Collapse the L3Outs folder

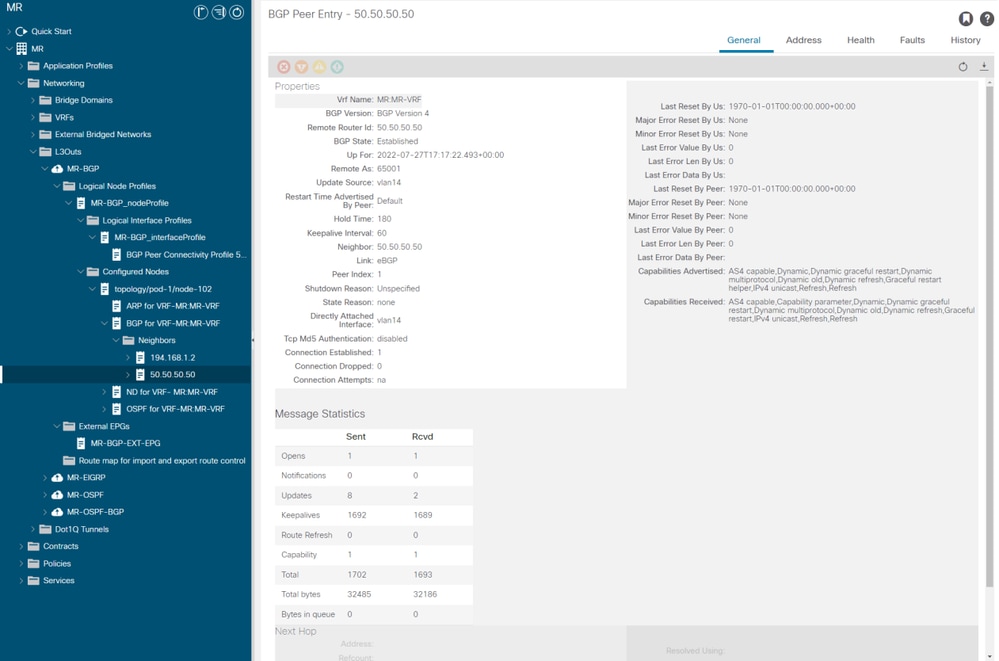pos(33,152)
